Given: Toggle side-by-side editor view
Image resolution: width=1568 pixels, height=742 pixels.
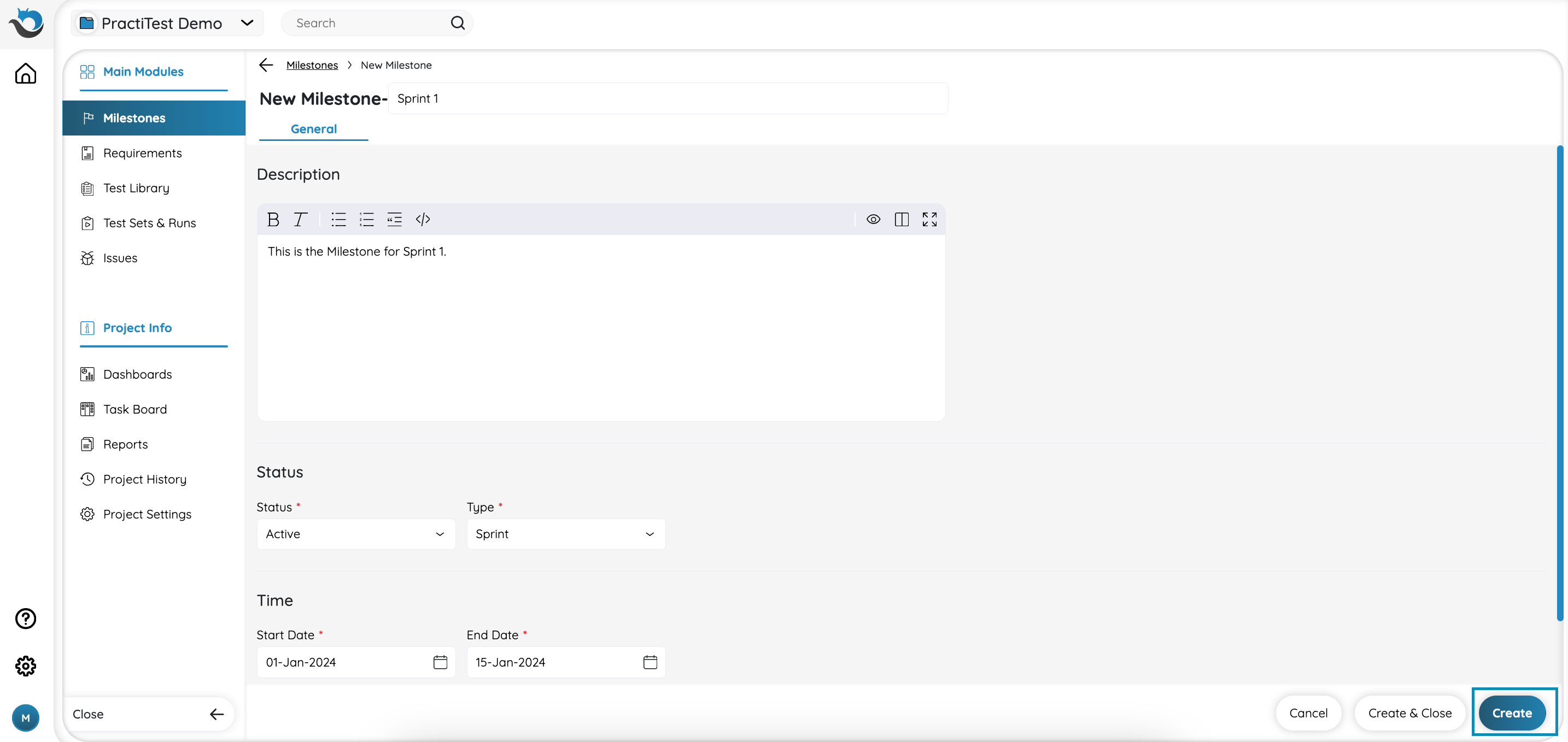Looking at the screenshot, I should (902, 220).
